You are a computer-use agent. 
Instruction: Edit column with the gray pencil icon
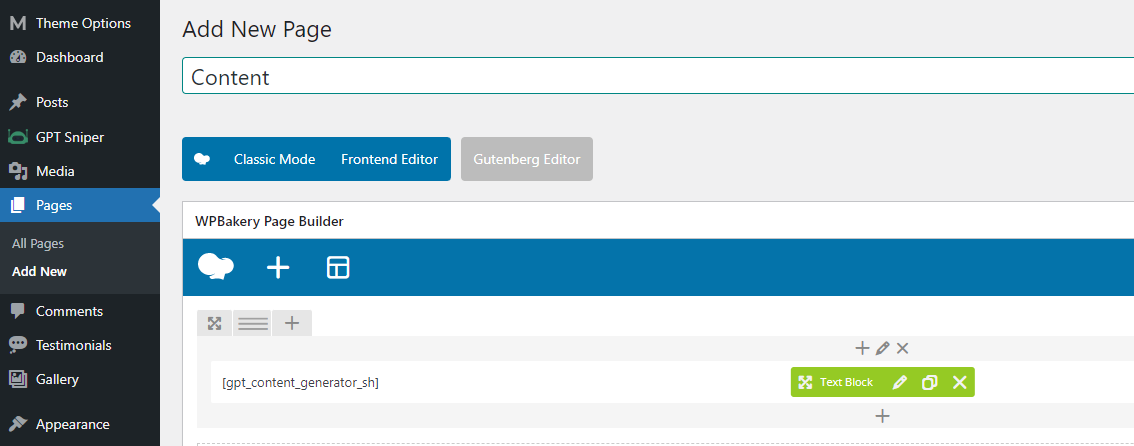point(882,348)
